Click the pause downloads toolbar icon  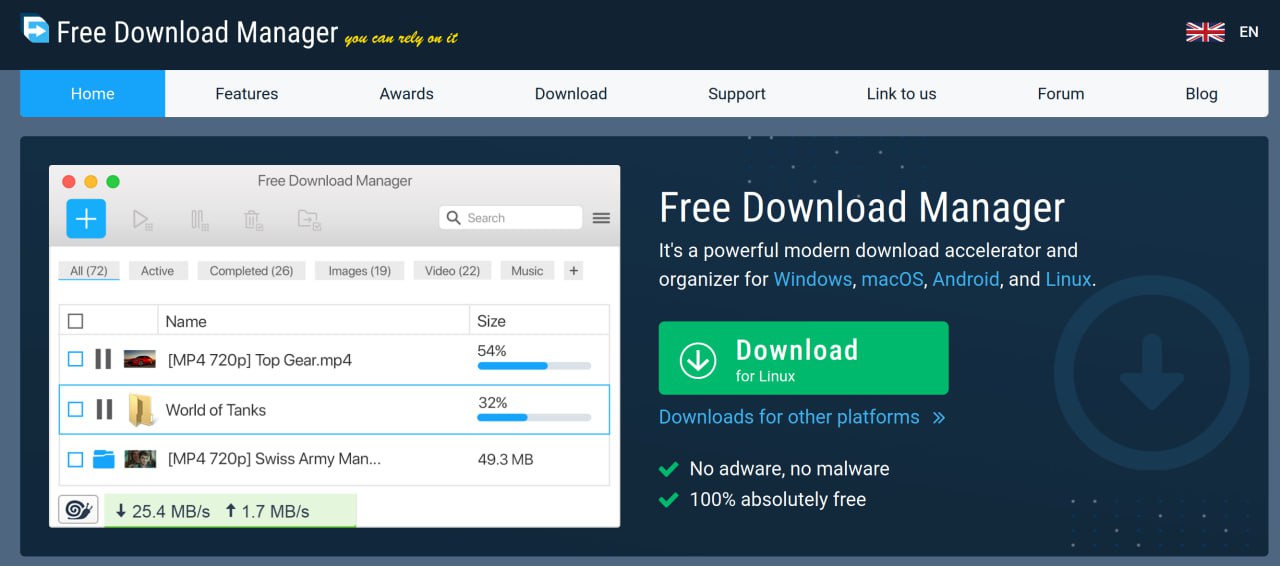pyautogui.click(x=199, y=219)
